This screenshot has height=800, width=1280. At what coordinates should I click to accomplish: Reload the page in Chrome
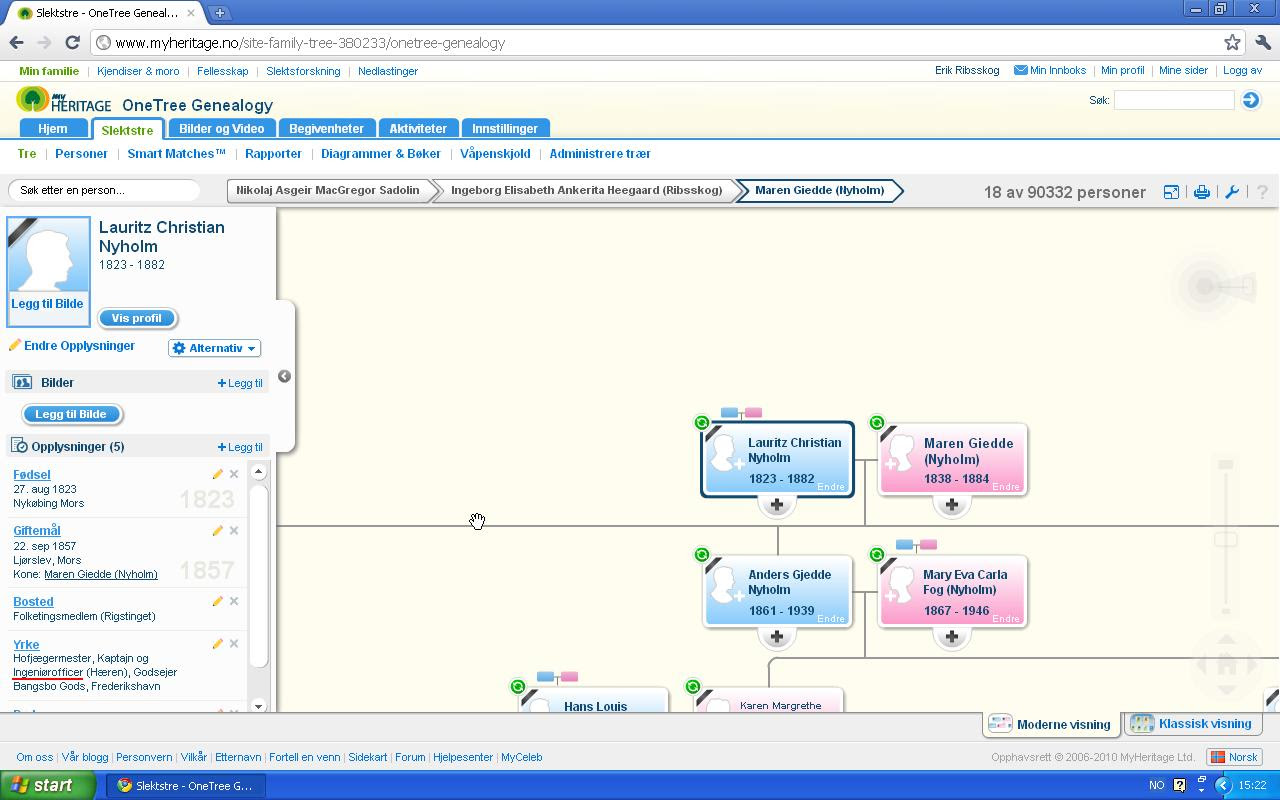(x=72, y=43)
